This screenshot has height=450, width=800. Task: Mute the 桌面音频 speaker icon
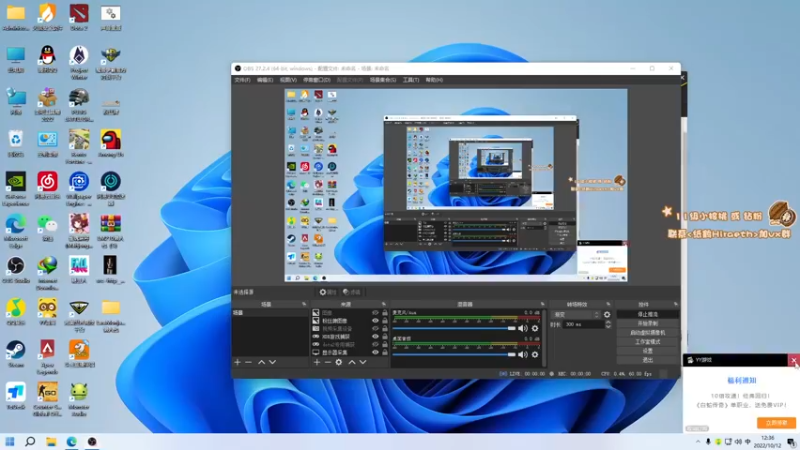tap(523, 354)
